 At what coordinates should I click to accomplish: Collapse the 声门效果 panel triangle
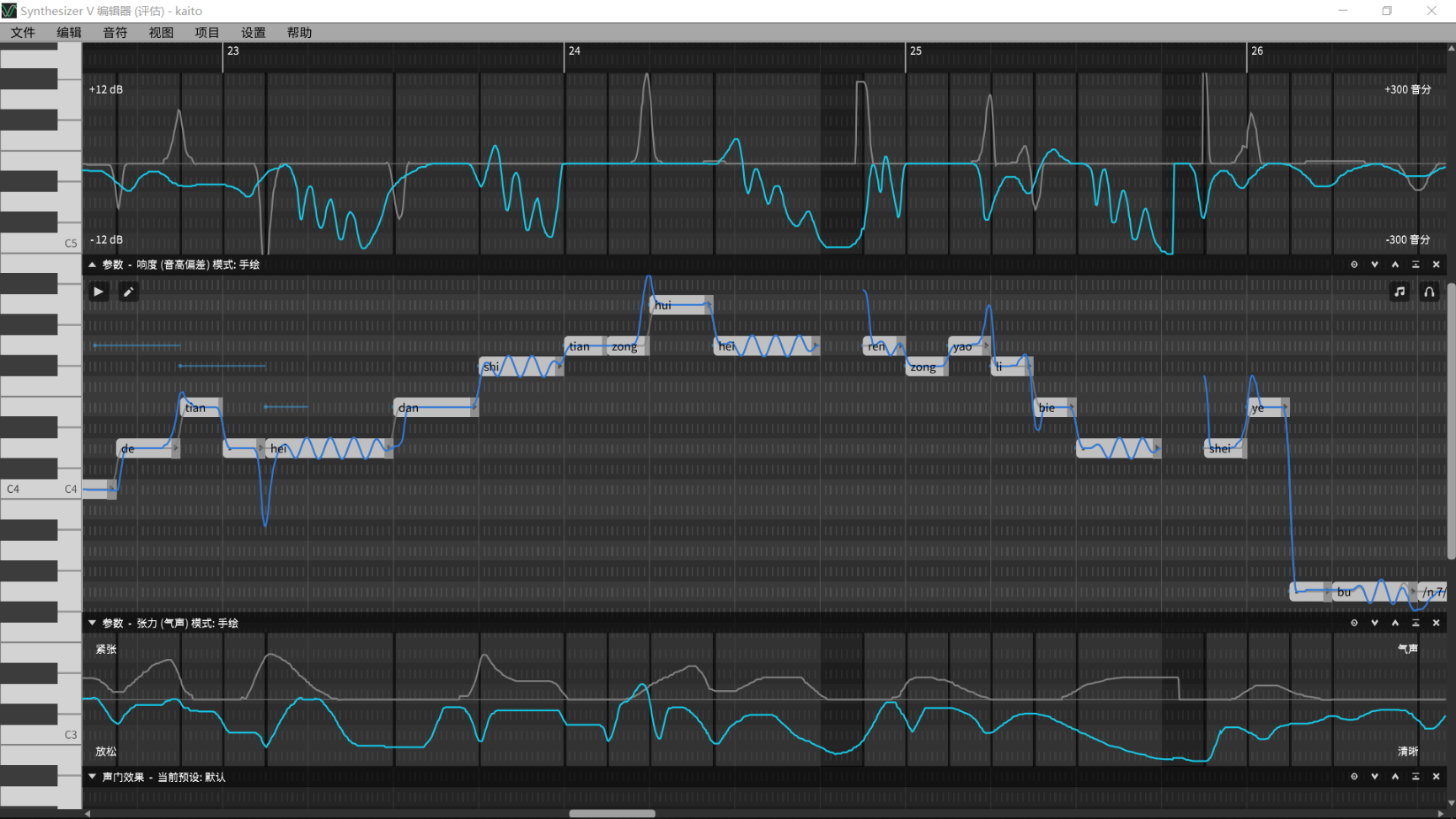click(x=92, y=777)
